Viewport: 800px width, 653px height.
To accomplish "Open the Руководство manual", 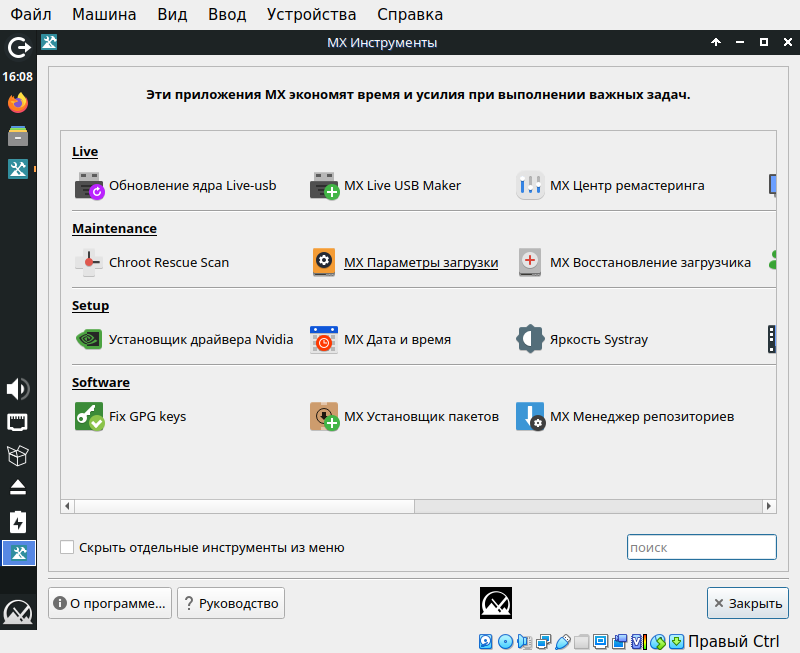I will pos(231,604).
